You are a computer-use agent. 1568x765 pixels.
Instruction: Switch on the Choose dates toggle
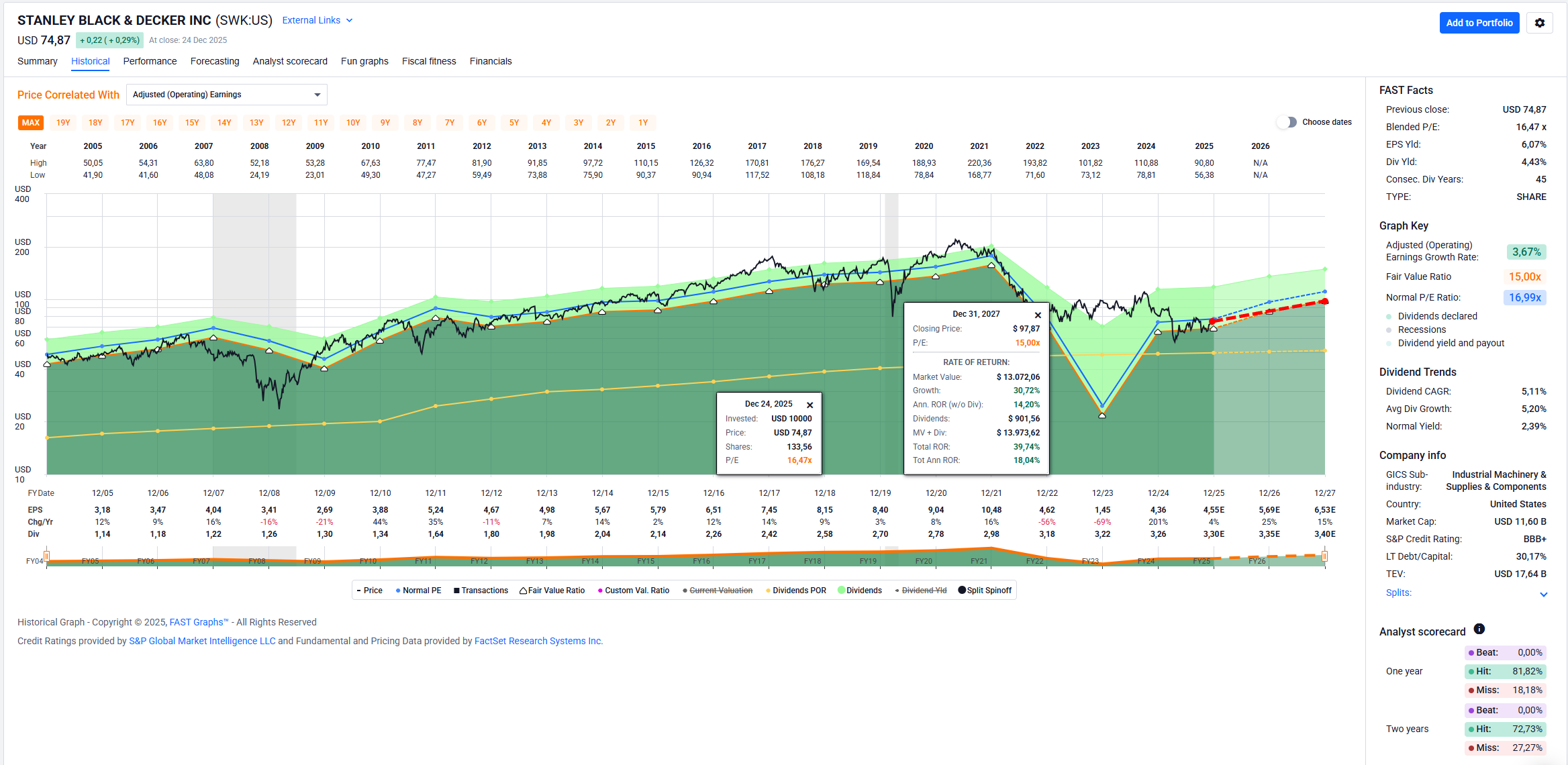(x=1287, y=122)
